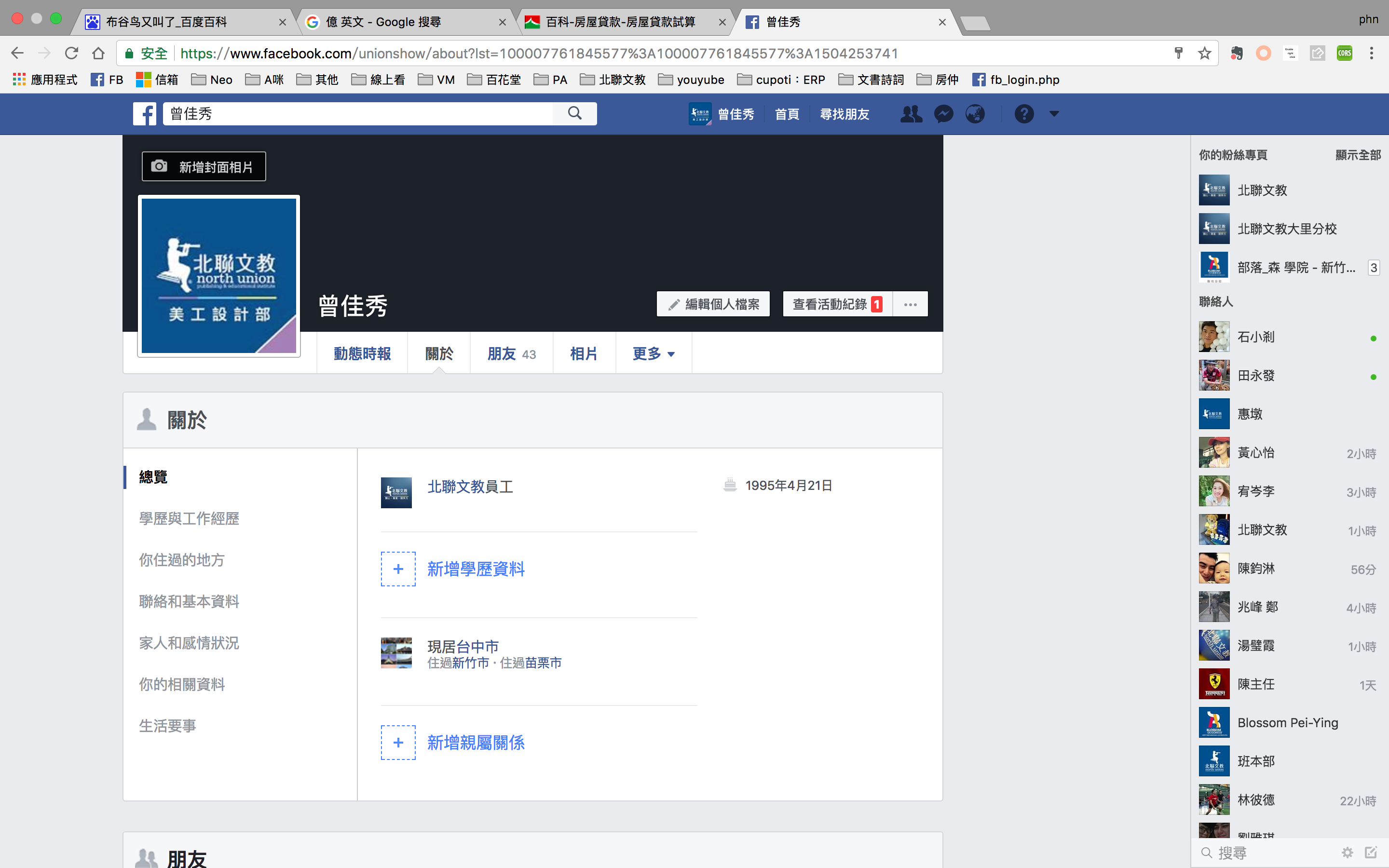Switch to the 朋友 tab

coord(511,353)
